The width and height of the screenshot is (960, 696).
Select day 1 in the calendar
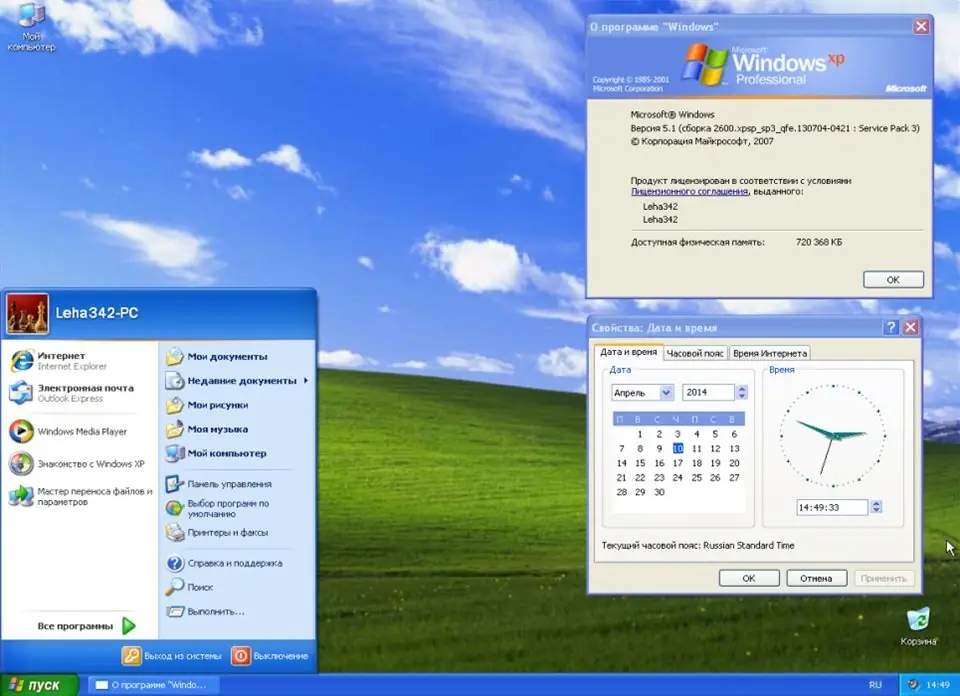tap(640, 434)
